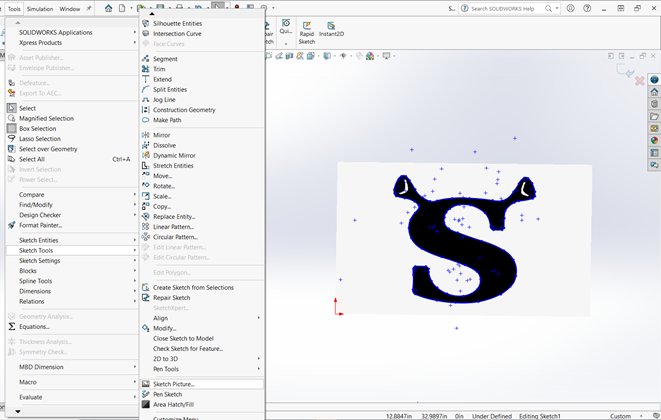Click Repair Sketch in submenu
The width and height of the screenshot is (661, 420).
coord(202,298)
